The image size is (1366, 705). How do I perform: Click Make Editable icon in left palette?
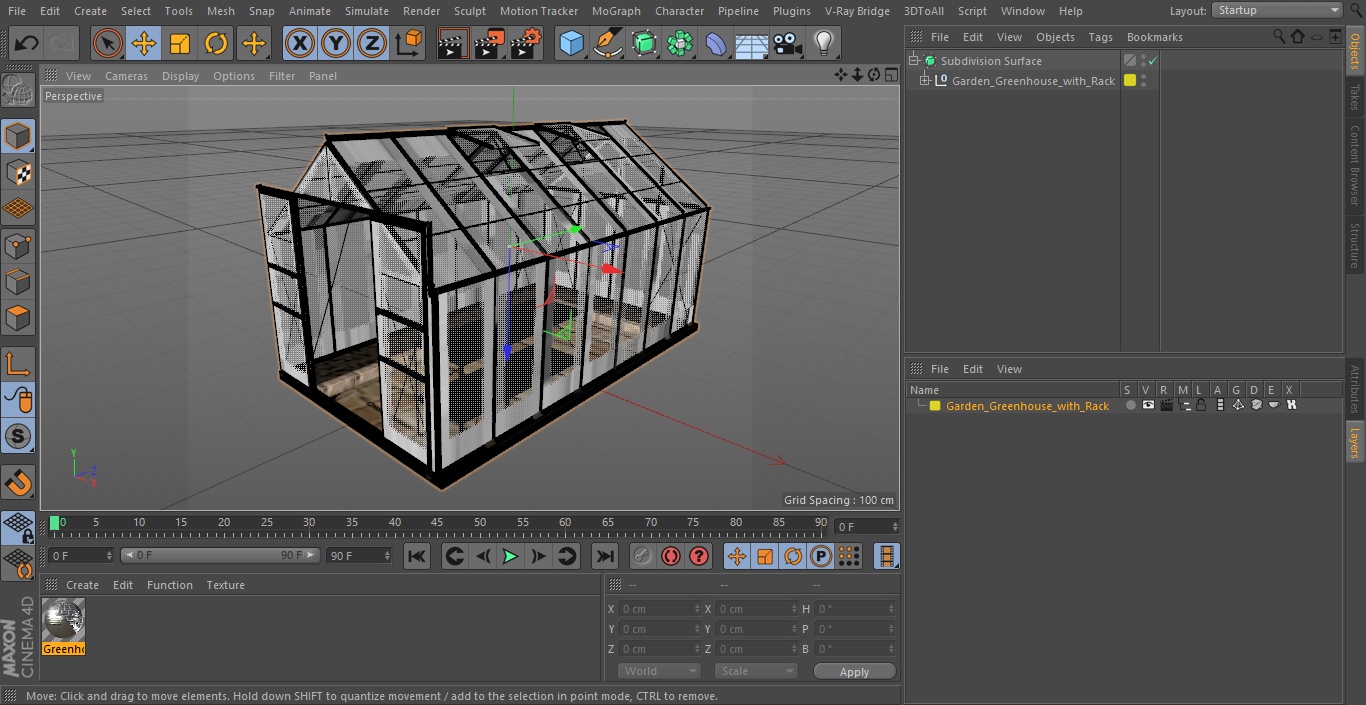[18, 91]
